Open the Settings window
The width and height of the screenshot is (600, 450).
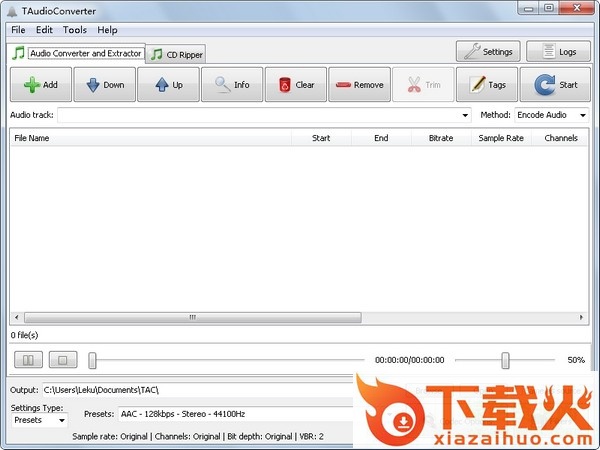coord(488,51)
